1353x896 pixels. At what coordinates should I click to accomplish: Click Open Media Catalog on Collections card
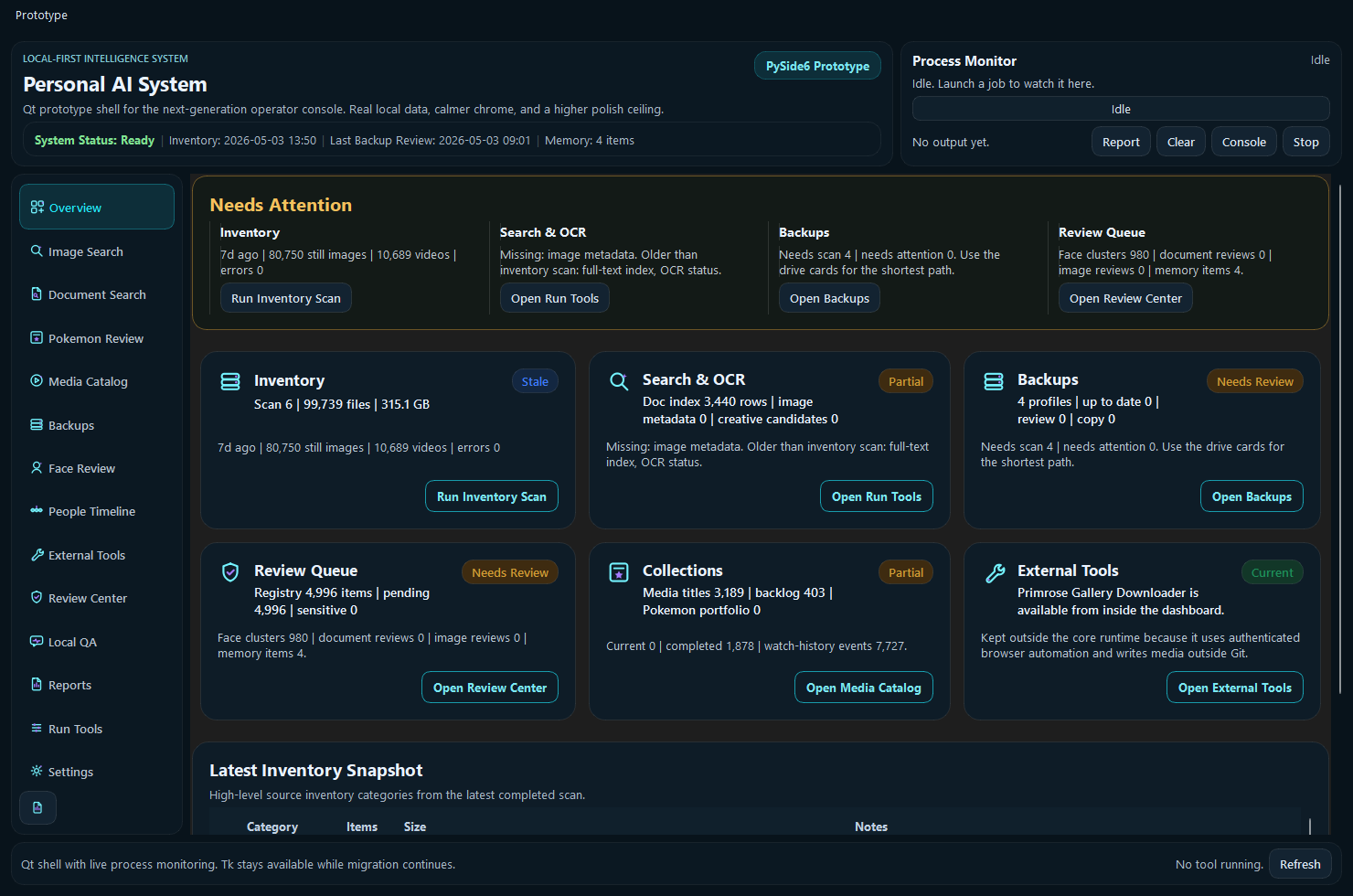tap(863, 688)
